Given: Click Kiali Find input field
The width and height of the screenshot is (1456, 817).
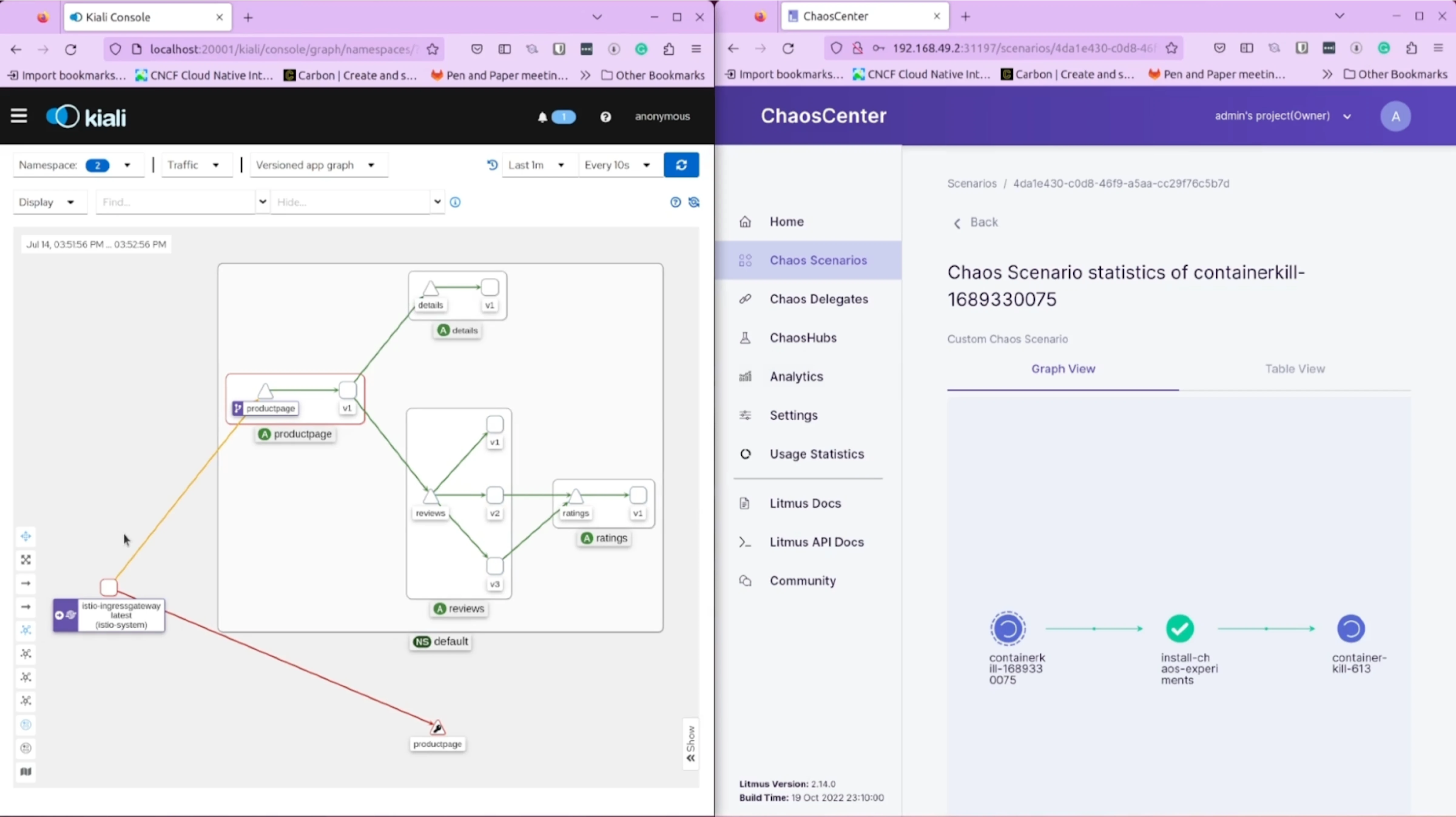Looking at the screenshot, I should pos(175,202).
